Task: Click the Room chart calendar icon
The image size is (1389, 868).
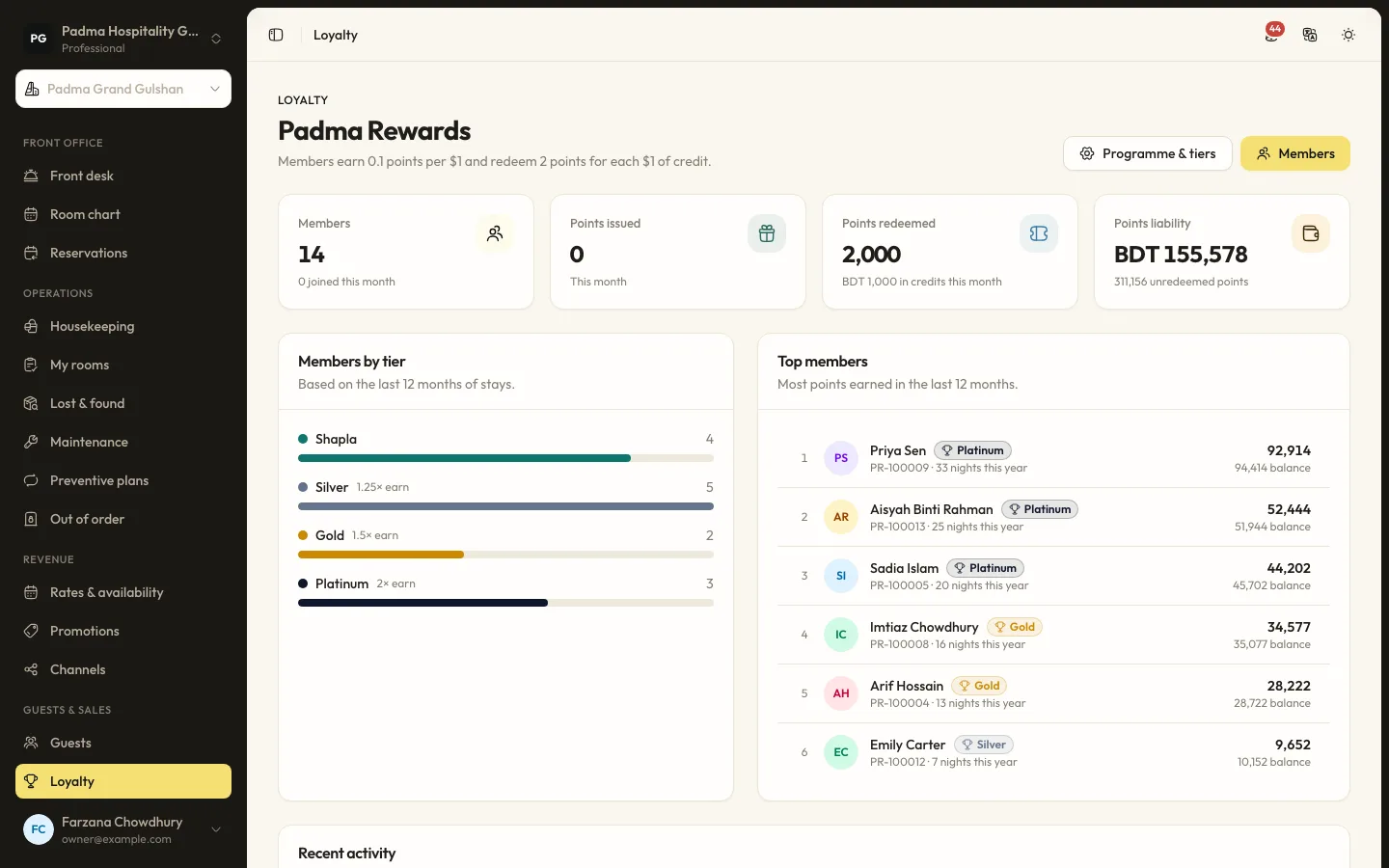Action: (31, 214)
